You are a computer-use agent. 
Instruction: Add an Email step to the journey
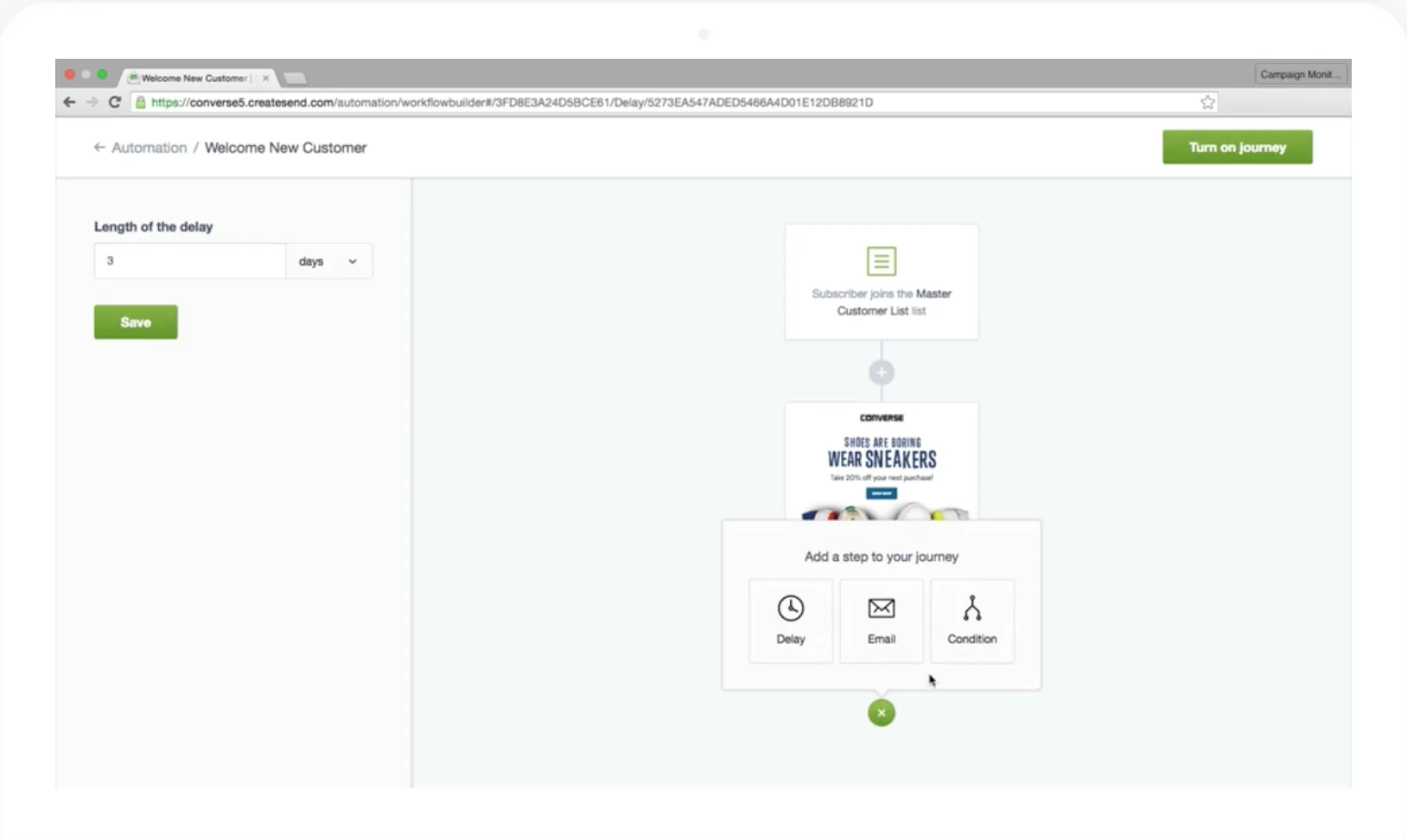pyautogui.click(x=882, y=621)
